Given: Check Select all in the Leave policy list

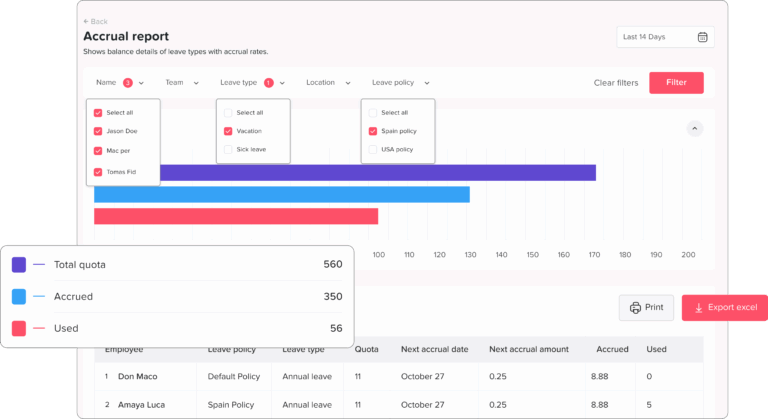Looking at the screenshot, I should (373, 113).
